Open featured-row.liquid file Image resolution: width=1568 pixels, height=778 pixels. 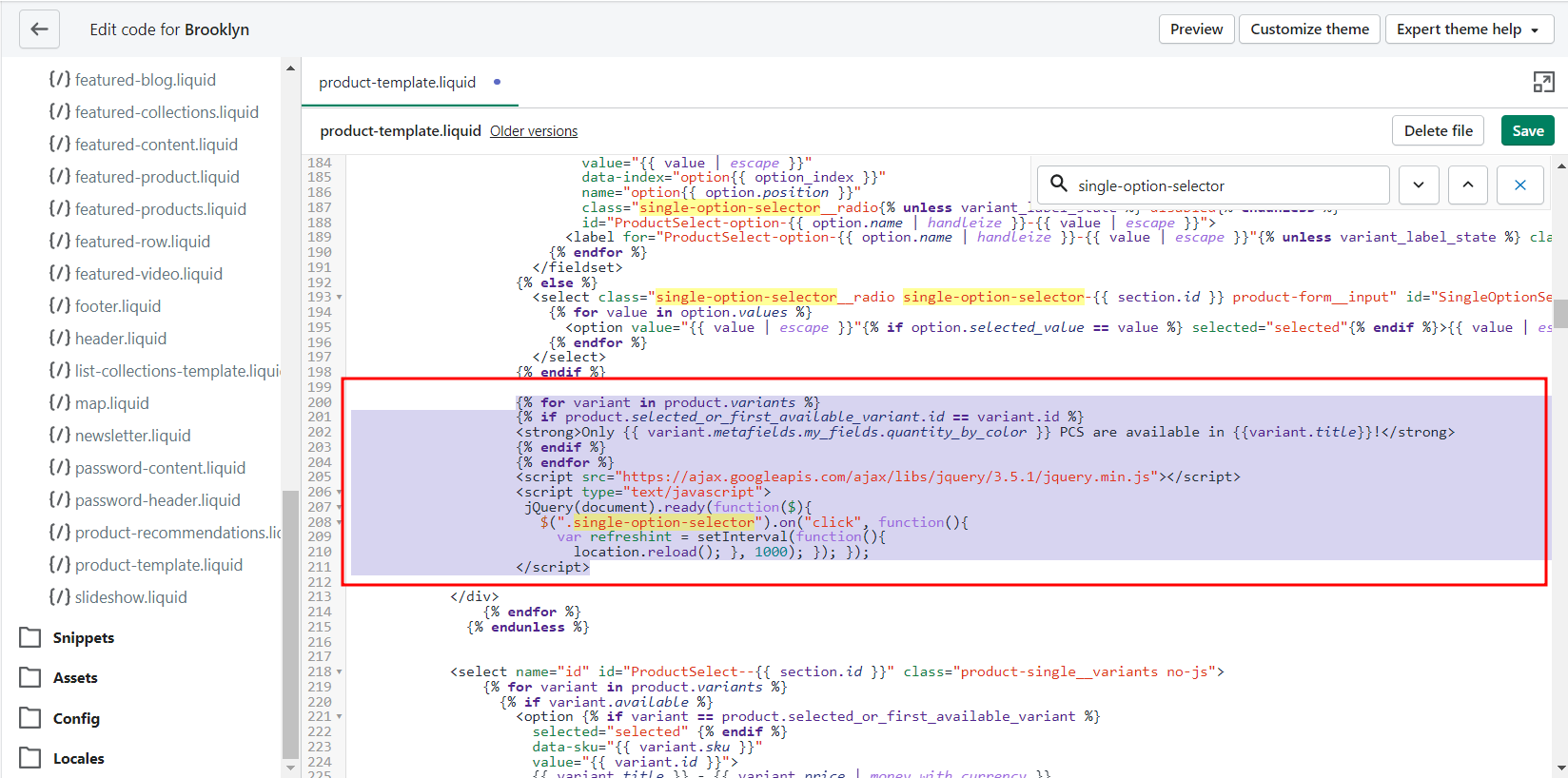click(129, 242)
